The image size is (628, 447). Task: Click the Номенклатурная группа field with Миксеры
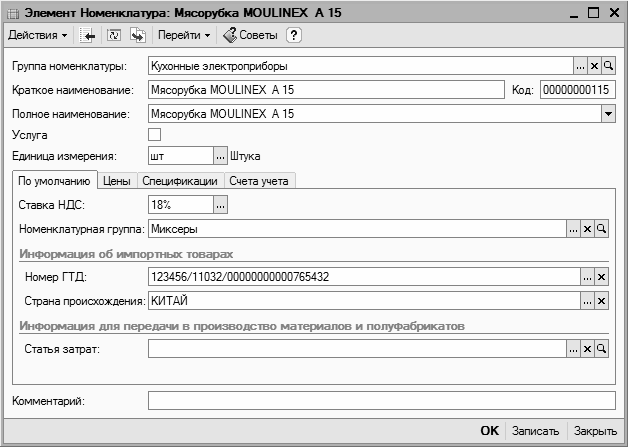pos(357,229)
